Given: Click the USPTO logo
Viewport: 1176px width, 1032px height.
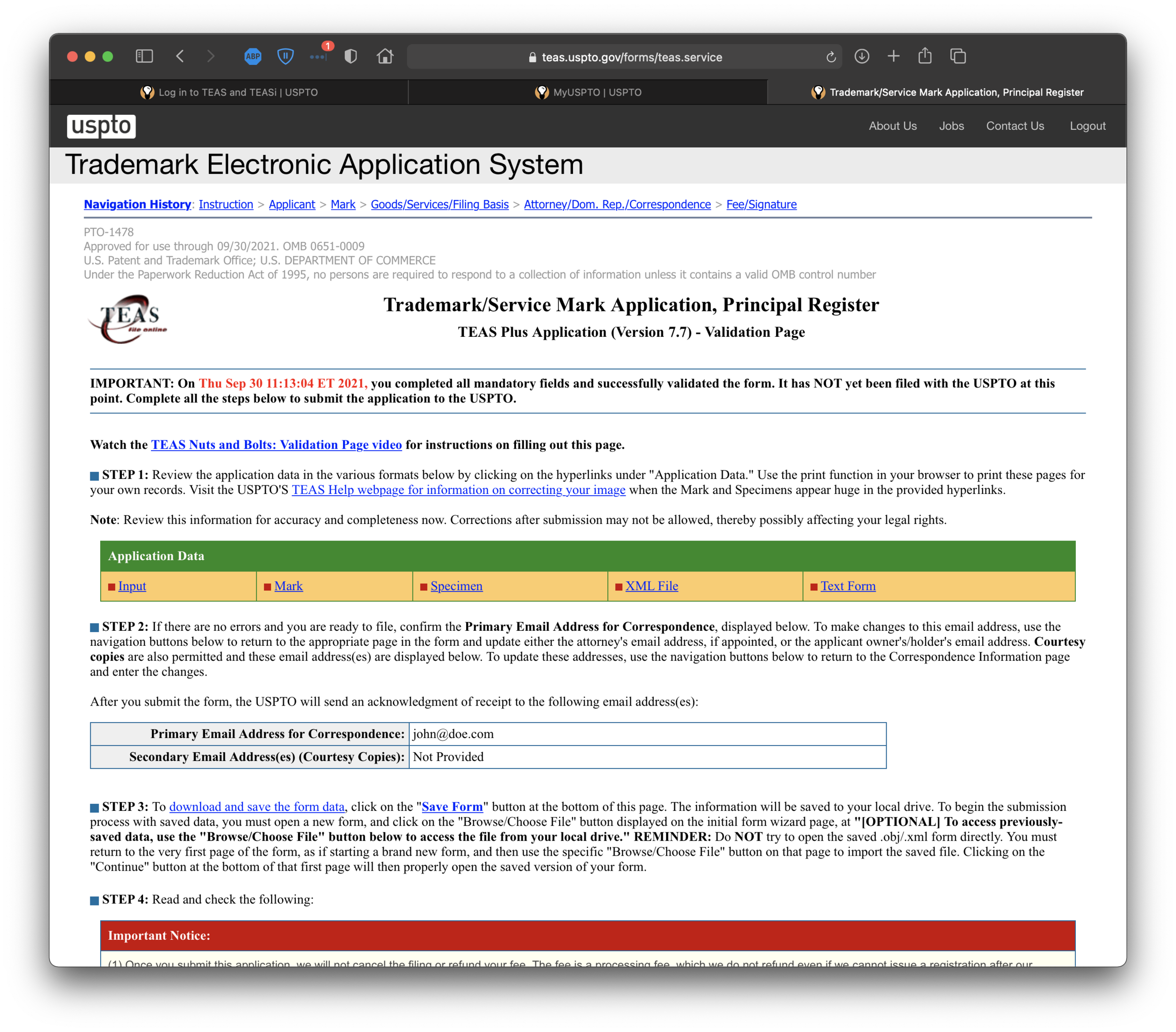Looking at the screenshot, I should tap(101, 126).
